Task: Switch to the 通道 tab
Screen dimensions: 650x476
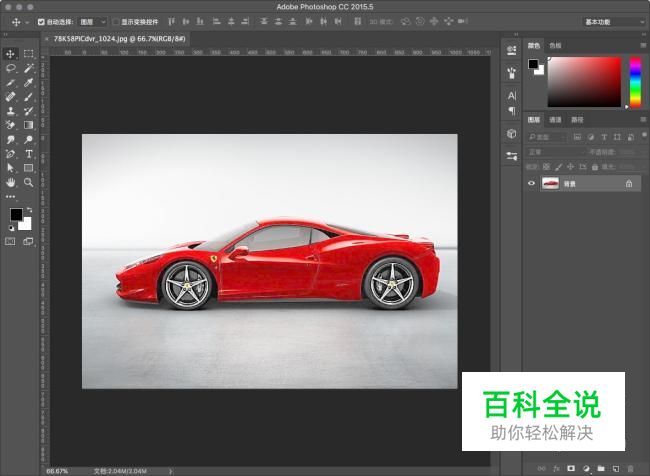Action: (x=555, y=119)
